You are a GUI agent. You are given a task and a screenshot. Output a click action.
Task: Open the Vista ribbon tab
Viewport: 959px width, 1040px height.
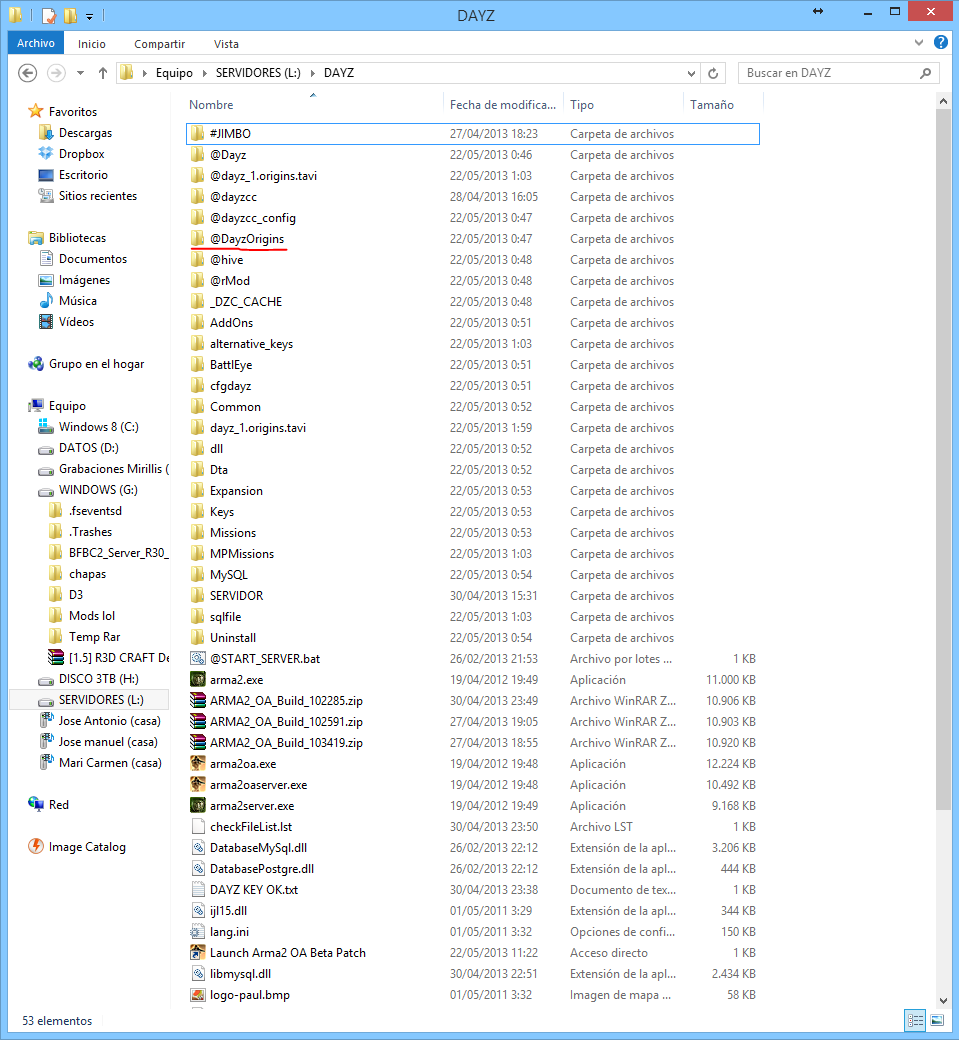tap(226, 44)
